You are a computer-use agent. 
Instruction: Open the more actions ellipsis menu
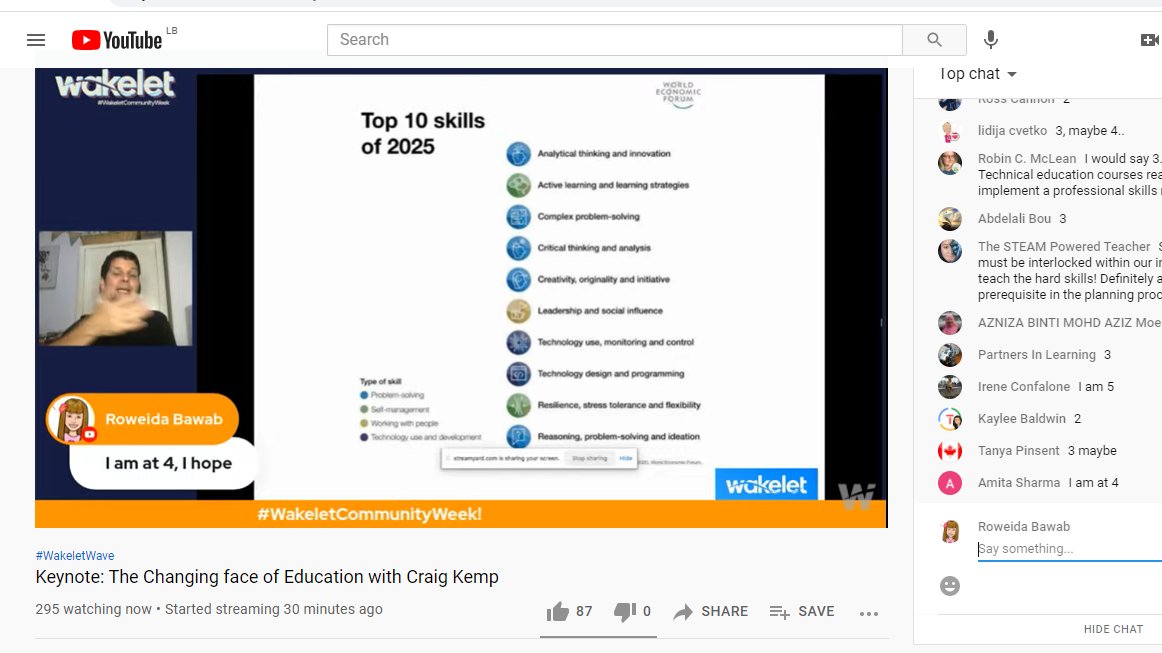coord(869,613)
